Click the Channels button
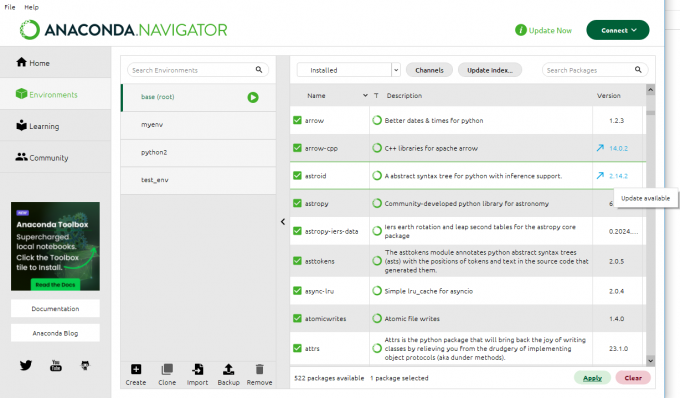The height and width of the screenshot is (398, 680). pyautogui.click(x=429, y=70)
